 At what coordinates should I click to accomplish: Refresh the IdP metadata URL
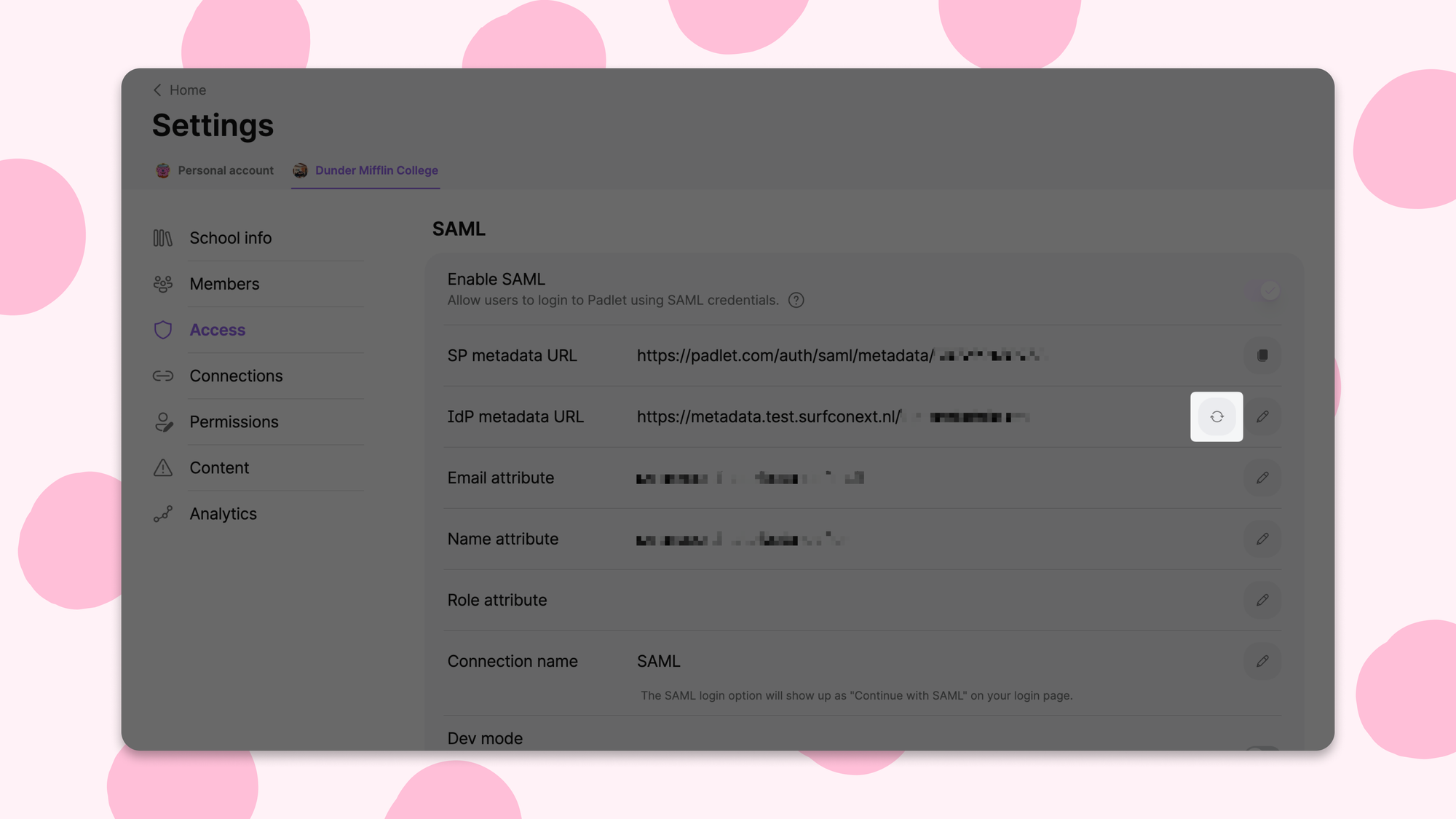(x=1216, y=416)
